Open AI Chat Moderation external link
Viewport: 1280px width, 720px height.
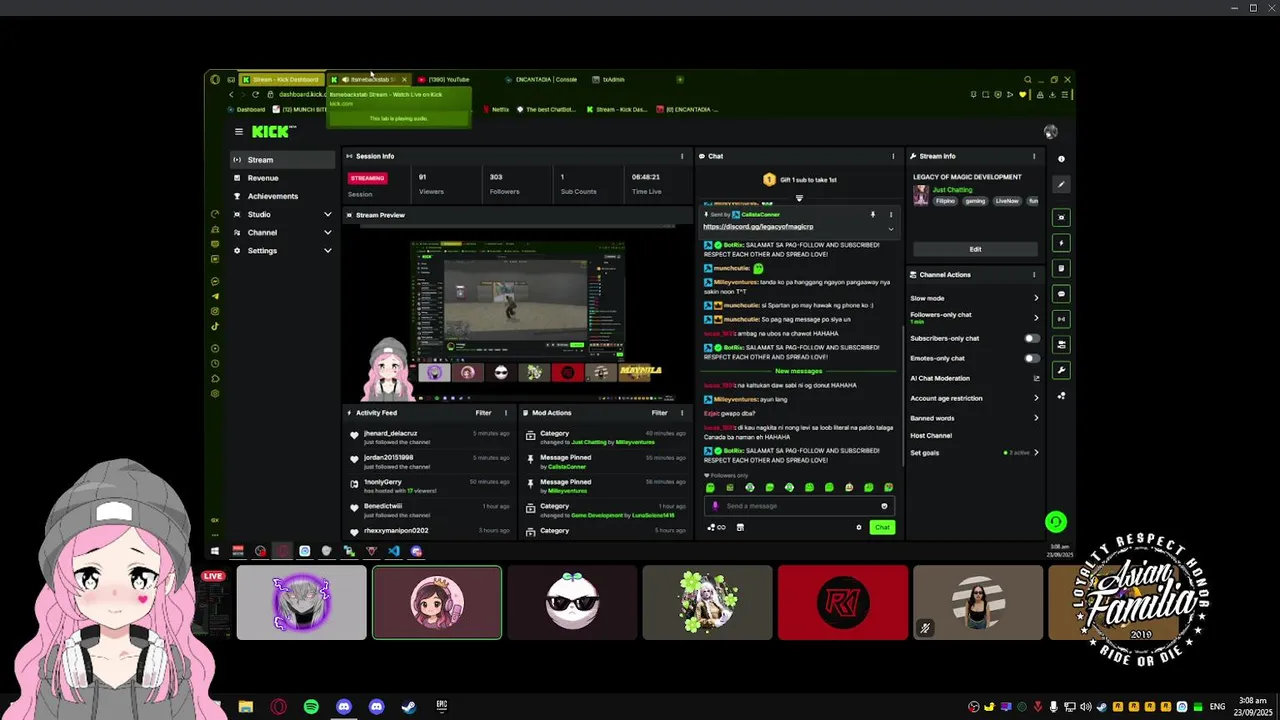[x=1036, y=378]
